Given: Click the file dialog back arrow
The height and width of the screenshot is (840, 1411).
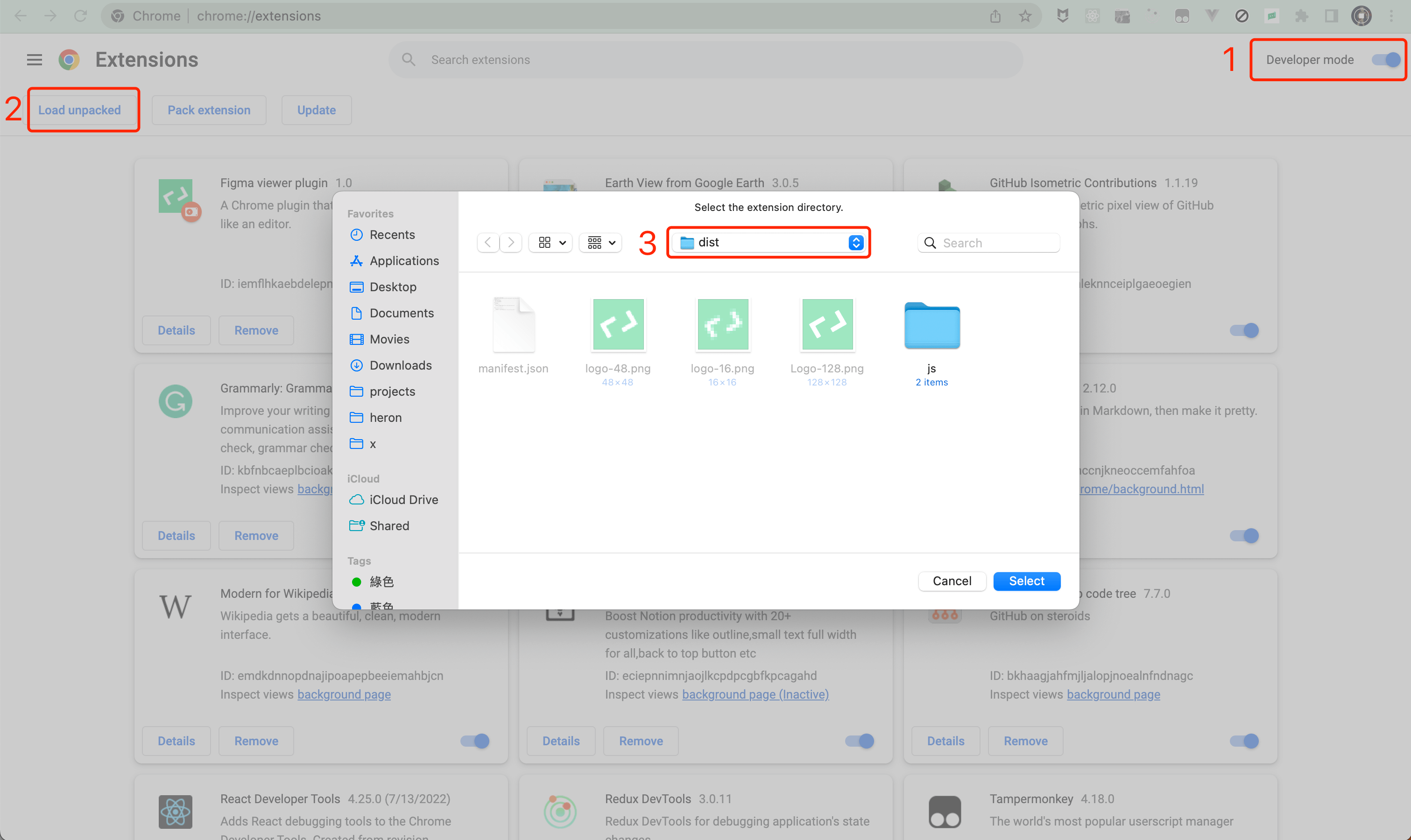Looking at the screenshot, I should (487, 243).
